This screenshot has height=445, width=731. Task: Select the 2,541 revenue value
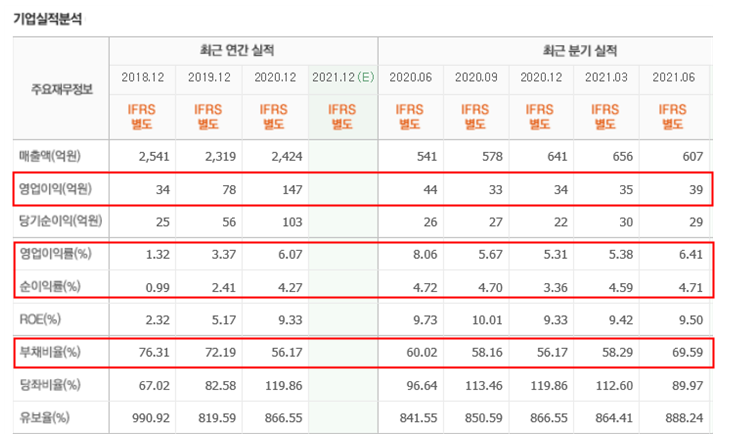[154, 157]
